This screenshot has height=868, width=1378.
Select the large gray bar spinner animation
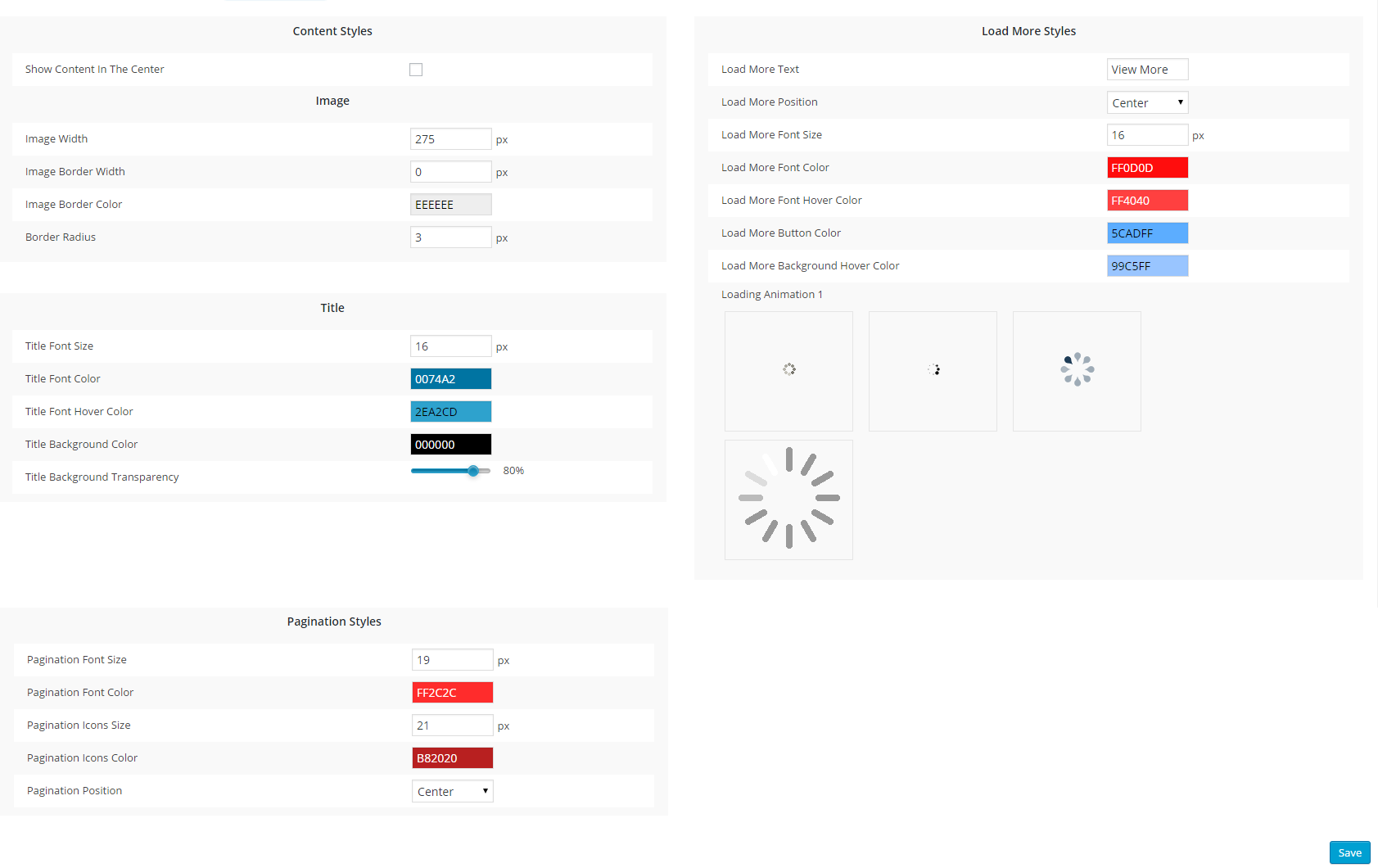tap(788, 500)
